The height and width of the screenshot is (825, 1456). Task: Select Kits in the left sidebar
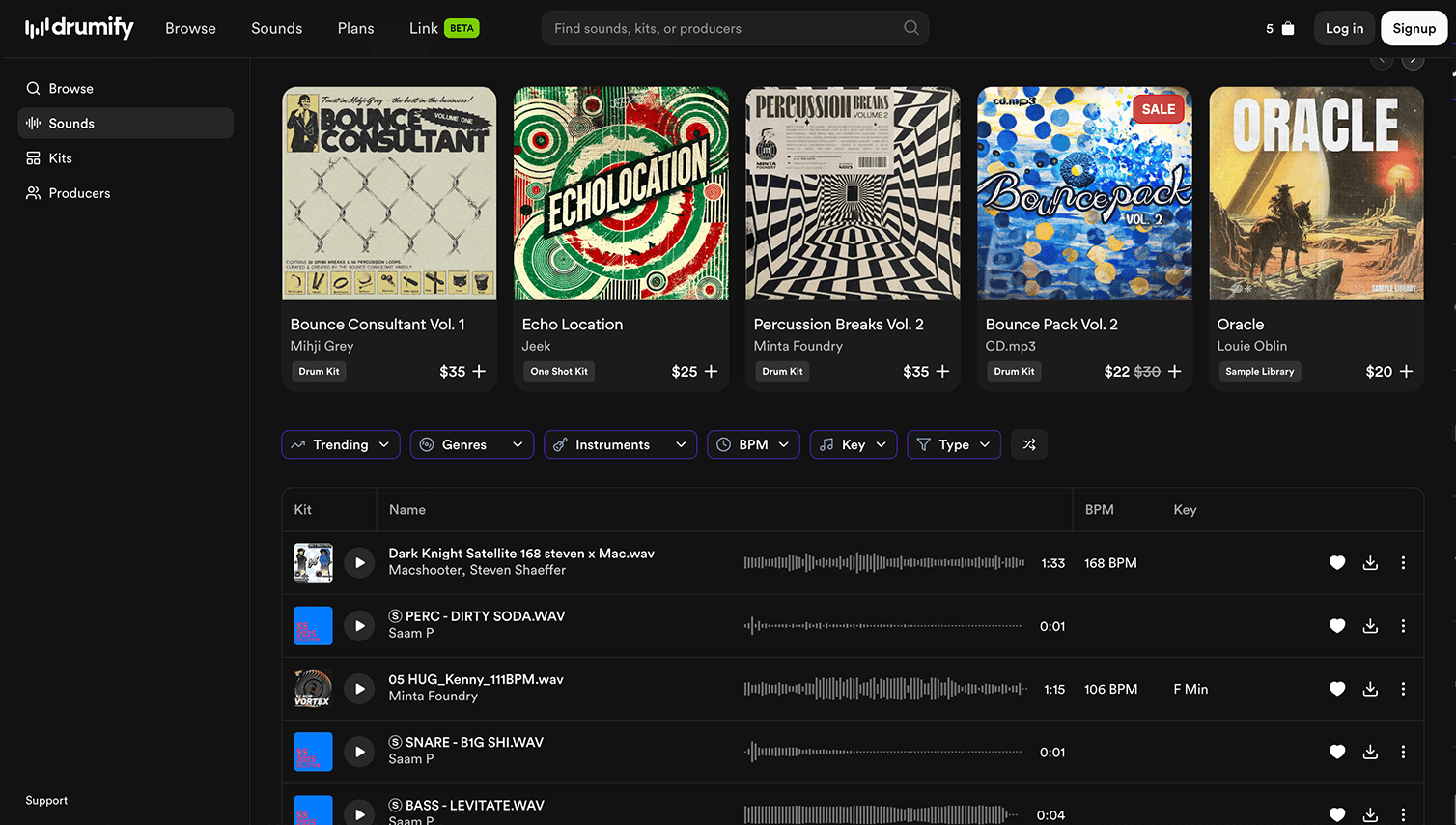60,158
